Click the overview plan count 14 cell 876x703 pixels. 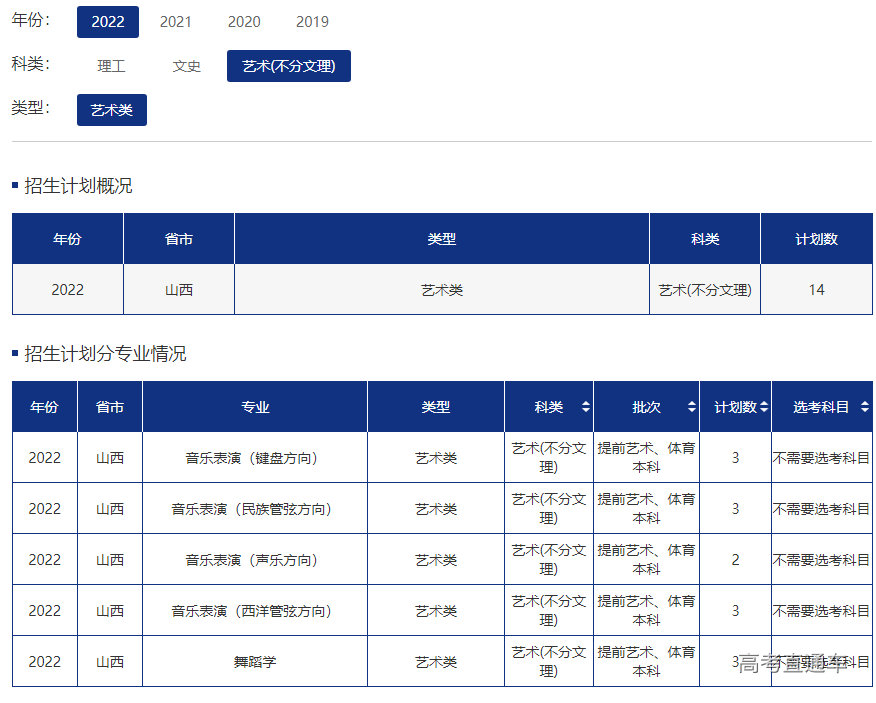click(816, 290)
